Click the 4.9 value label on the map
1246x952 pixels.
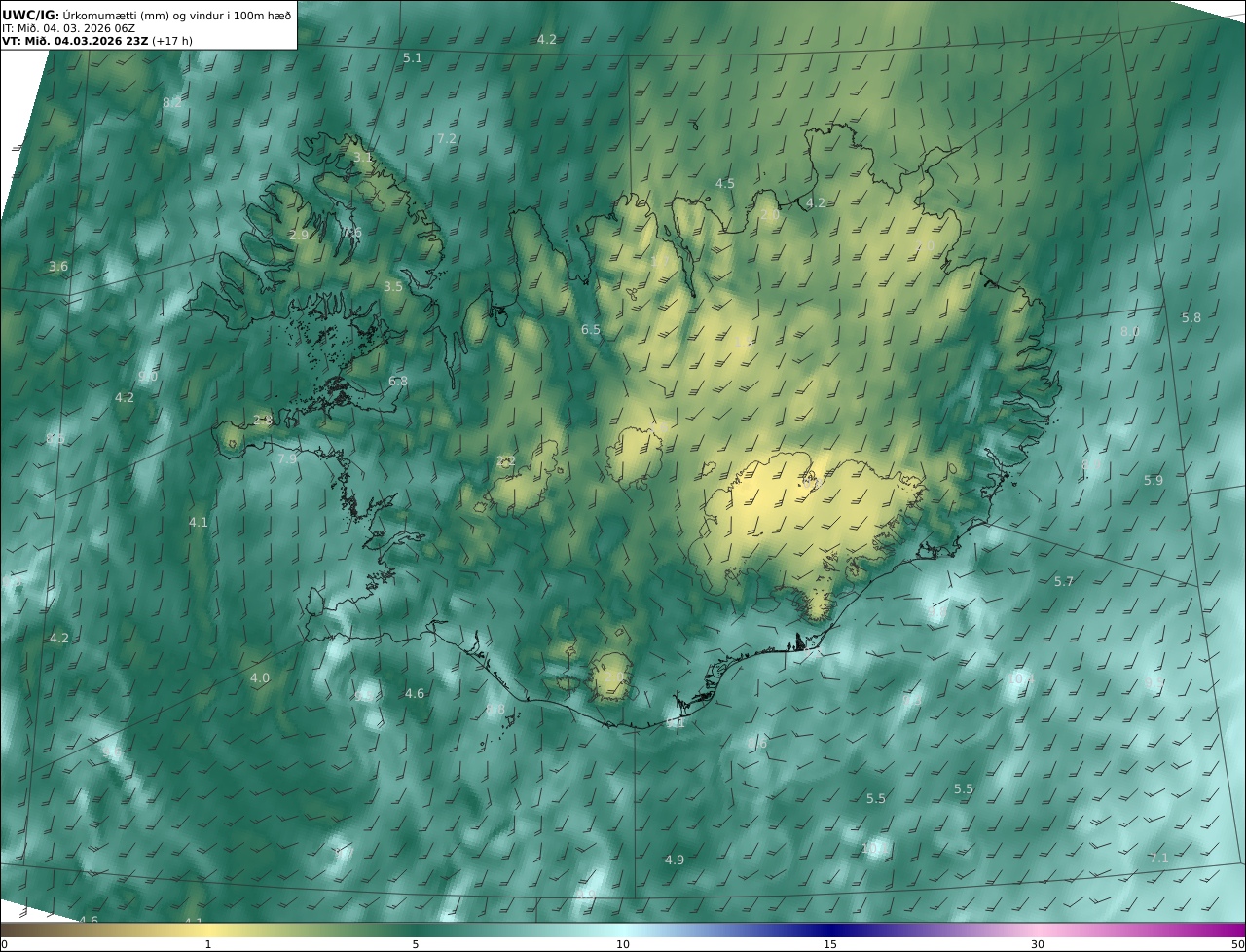tap(675, 860)
